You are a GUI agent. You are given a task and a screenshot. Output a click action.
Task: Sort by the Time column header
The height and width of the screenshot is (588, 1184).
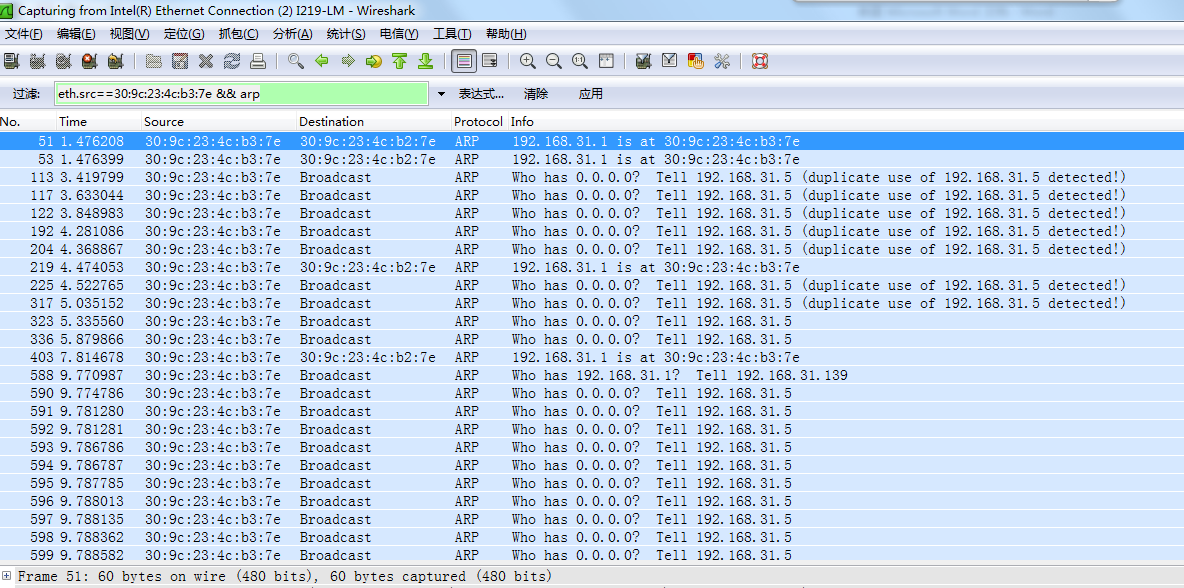click(99, 122)
